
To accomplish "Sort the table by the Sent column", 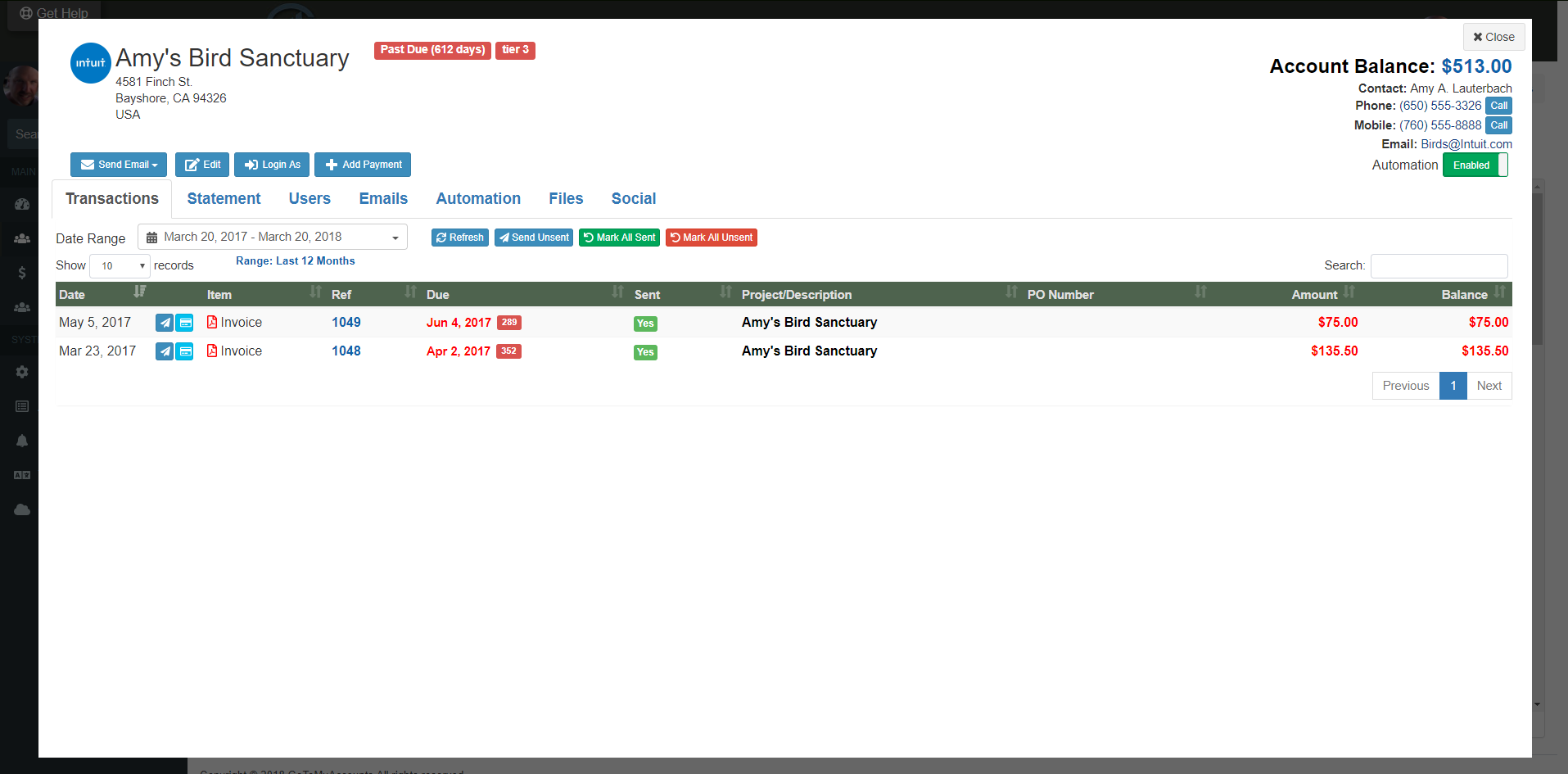I will pos(683,294).
